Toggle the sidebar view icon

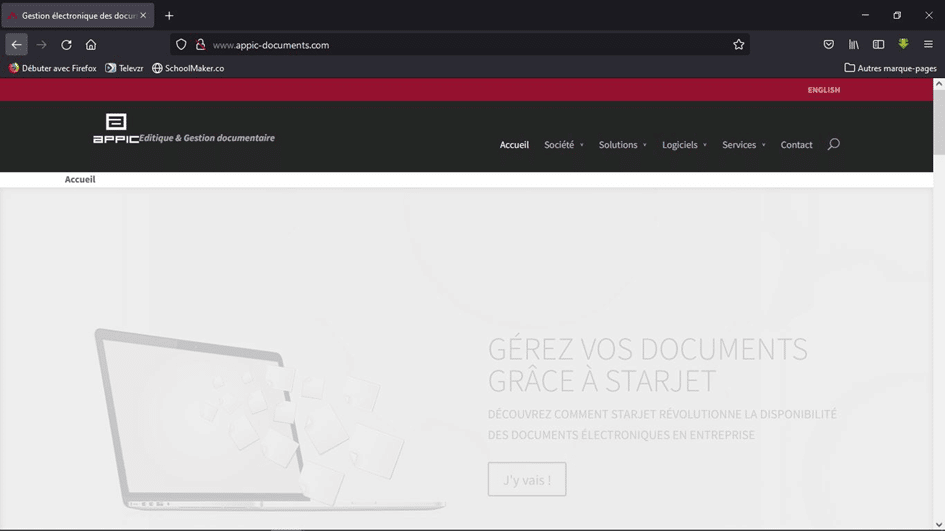[878, 45]
